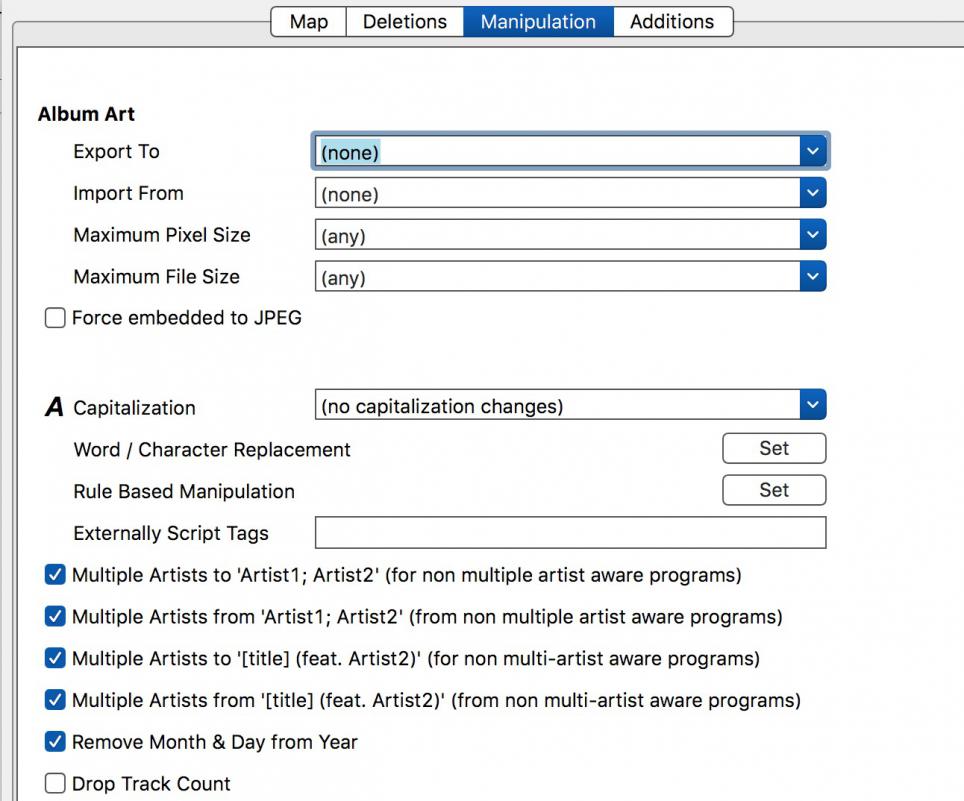Uncheck Multiple Artists to 'Artist1; Artist2'
Image resolution: width=964 pixels, height=801 pixels.
click(x=55, y=575)
